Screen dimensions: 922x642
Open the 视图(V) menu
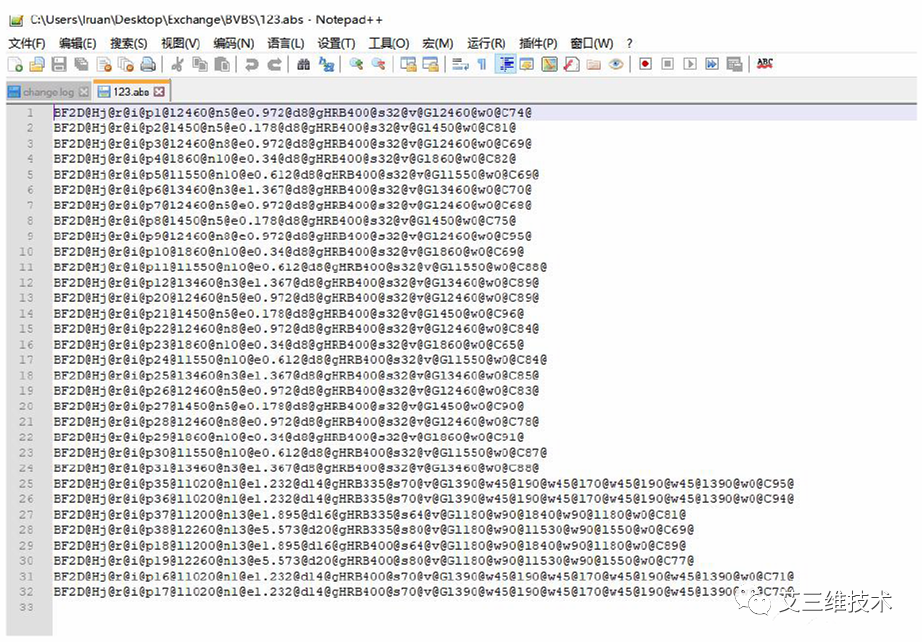[x=181, y=44]
